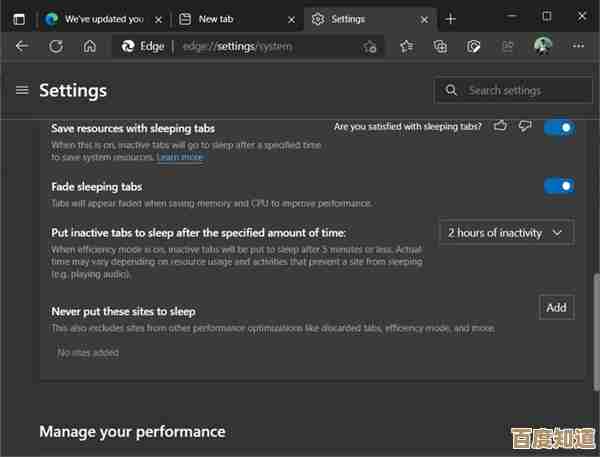
Task: Click the browser back arrow
Action: coord(22,46)
